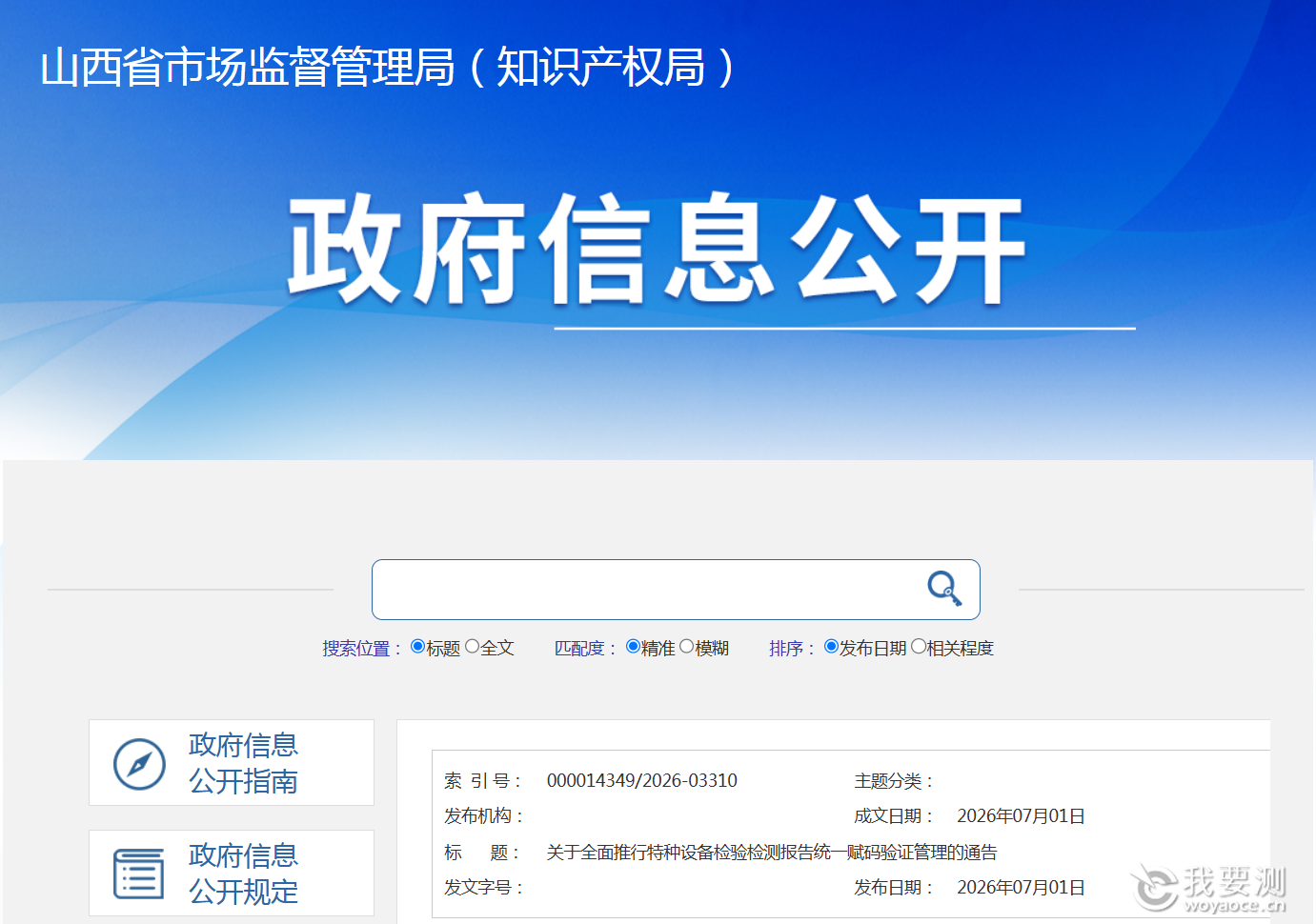Click the 发布日期 value 2026年07月01日
The height and width of the screenshot is (924, 1316).
[x=1021, y=888]
